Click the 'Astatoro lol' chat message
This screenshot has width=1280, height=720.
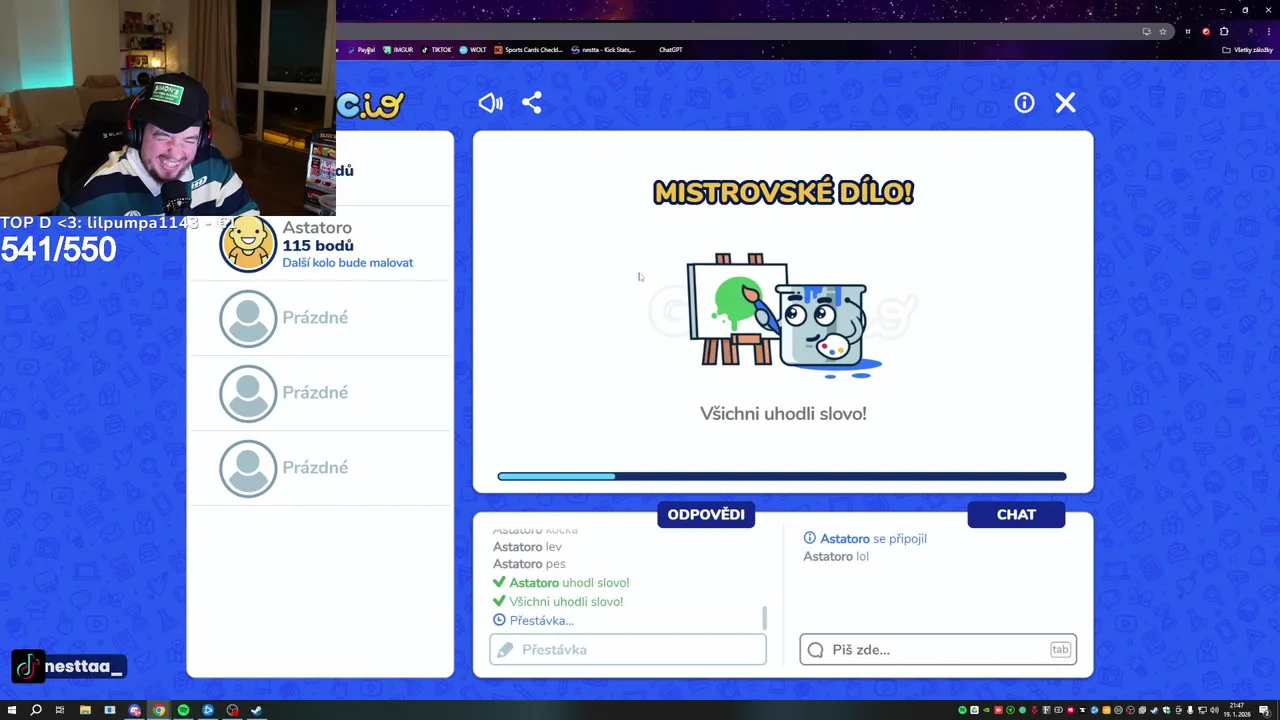pos(836,557)
